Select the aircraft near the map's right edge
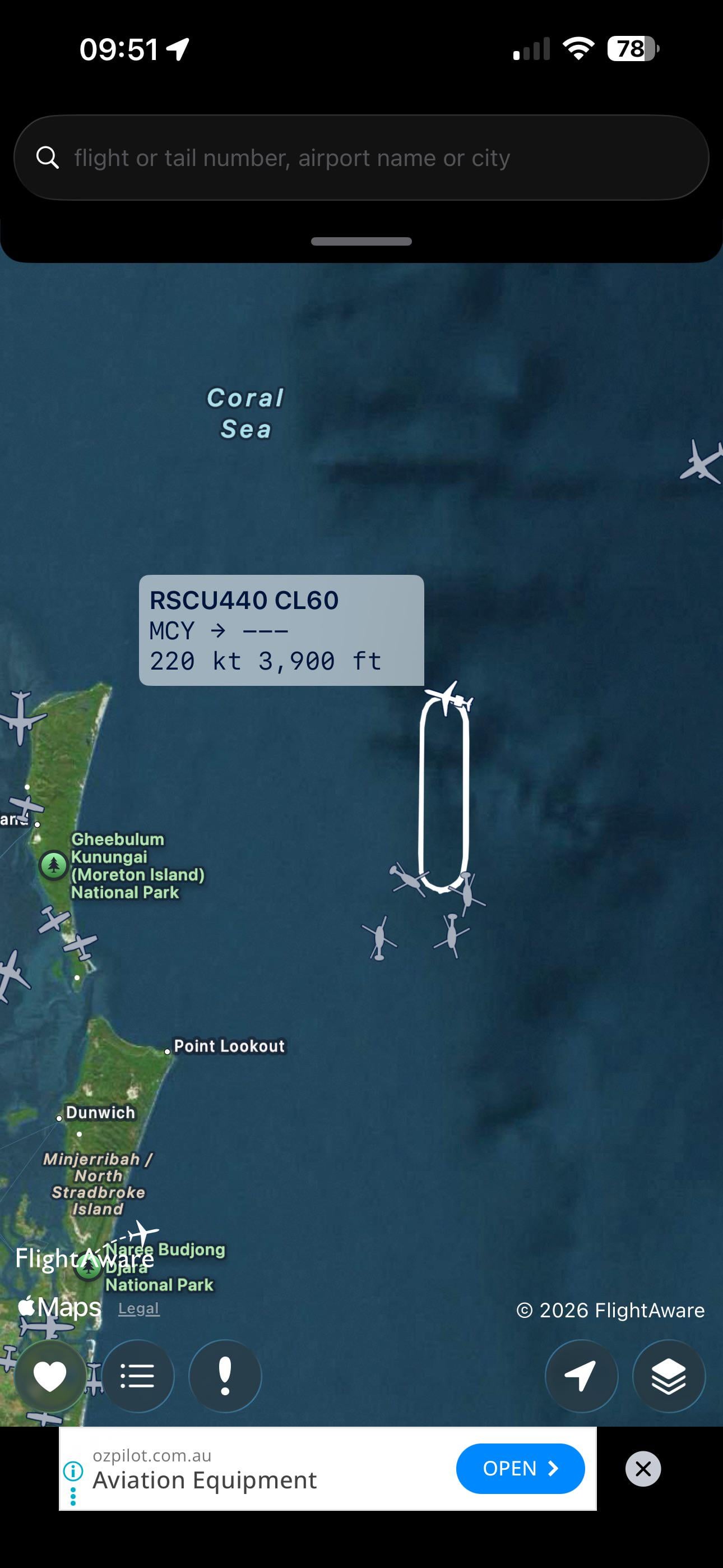 [x=702, y=462]
